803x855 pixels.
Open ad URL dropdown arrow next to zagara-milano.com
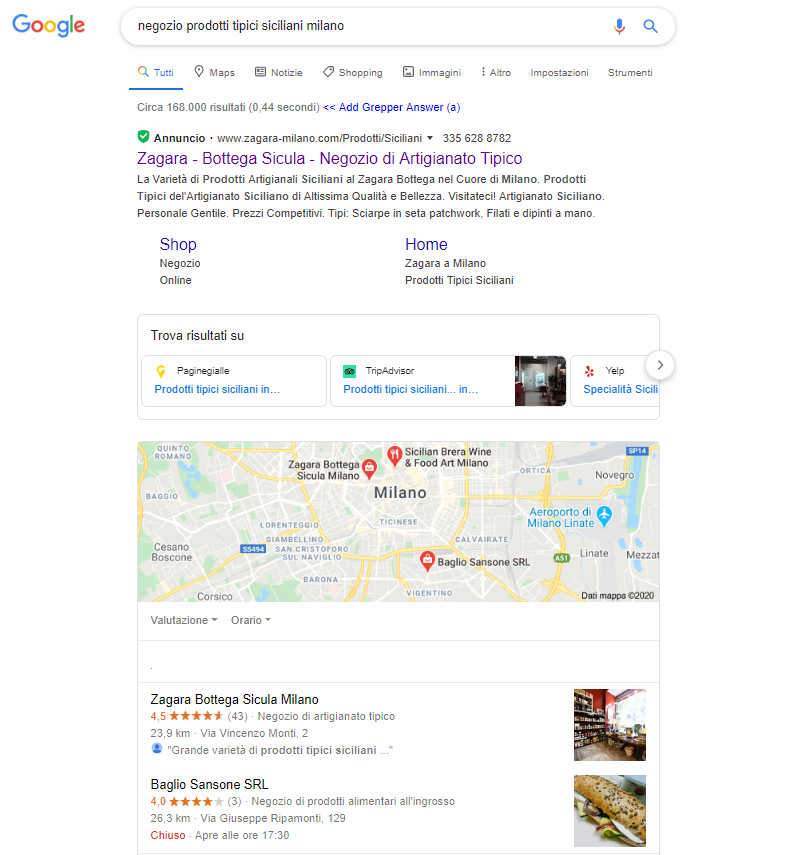(x=430, y=138)
